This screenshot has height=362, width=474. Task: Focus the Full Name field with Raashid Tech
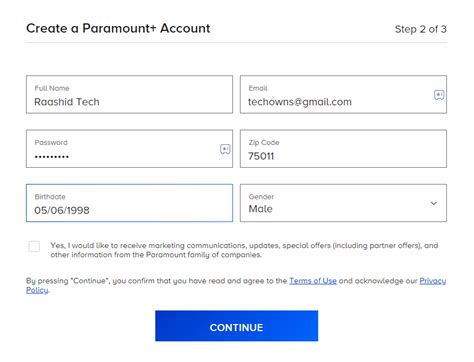coord(129,94)
